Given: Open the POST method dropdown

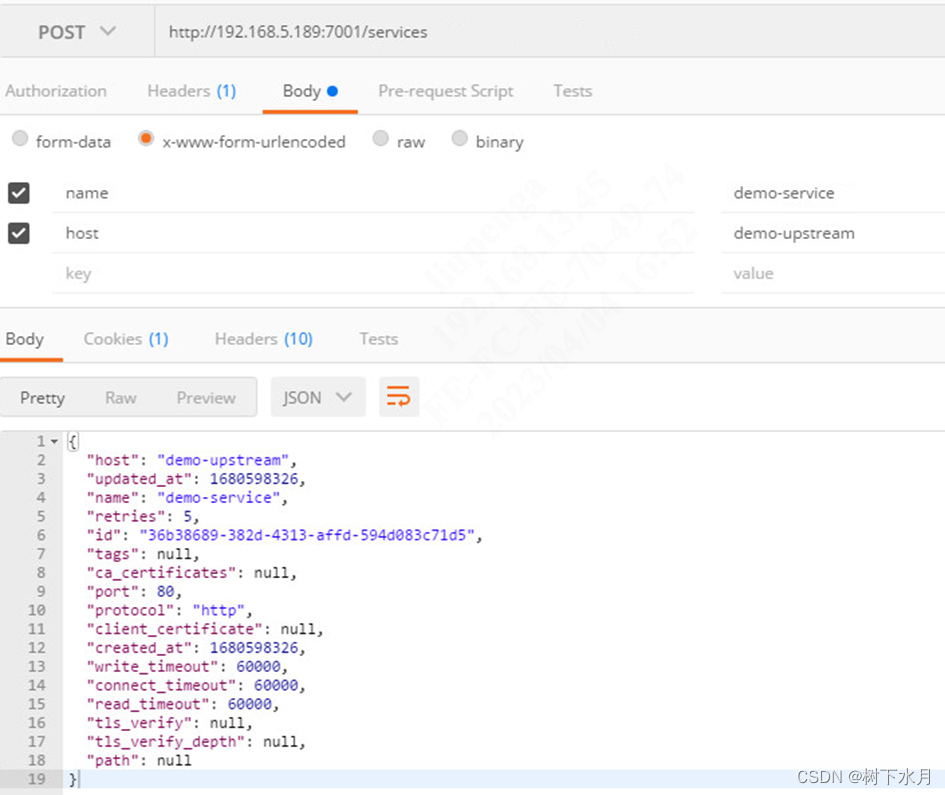Looking at the screenshot, I should [x=77, y=32].
